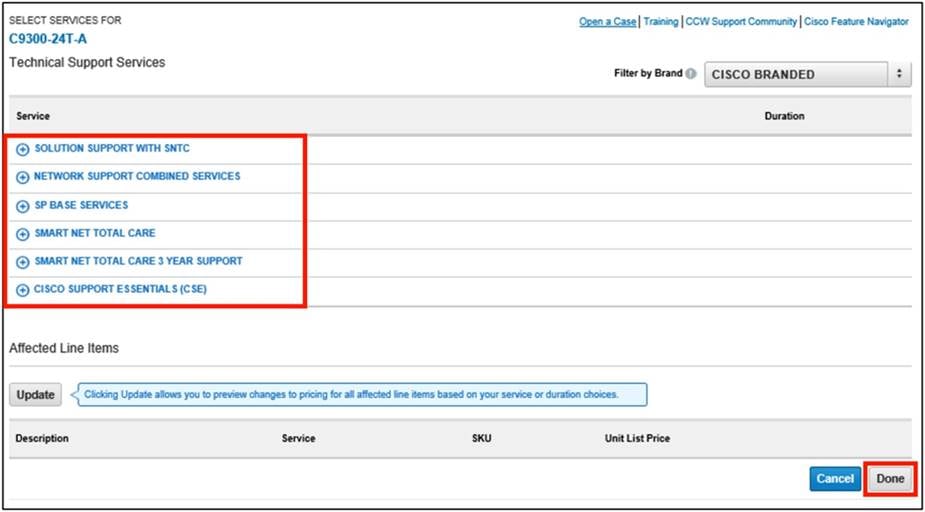Expand Smart Net Total Care plus icon
This screenshot has width=925, height=512.
tap(22, 234)
